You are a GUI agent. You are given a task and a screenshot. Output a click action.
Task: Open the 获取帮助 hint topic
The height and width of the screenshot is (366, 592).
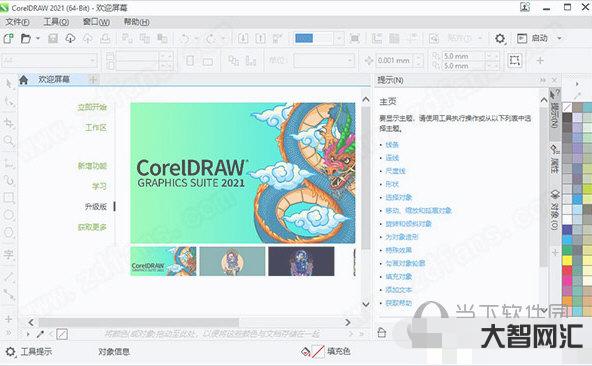coord(399,303)
